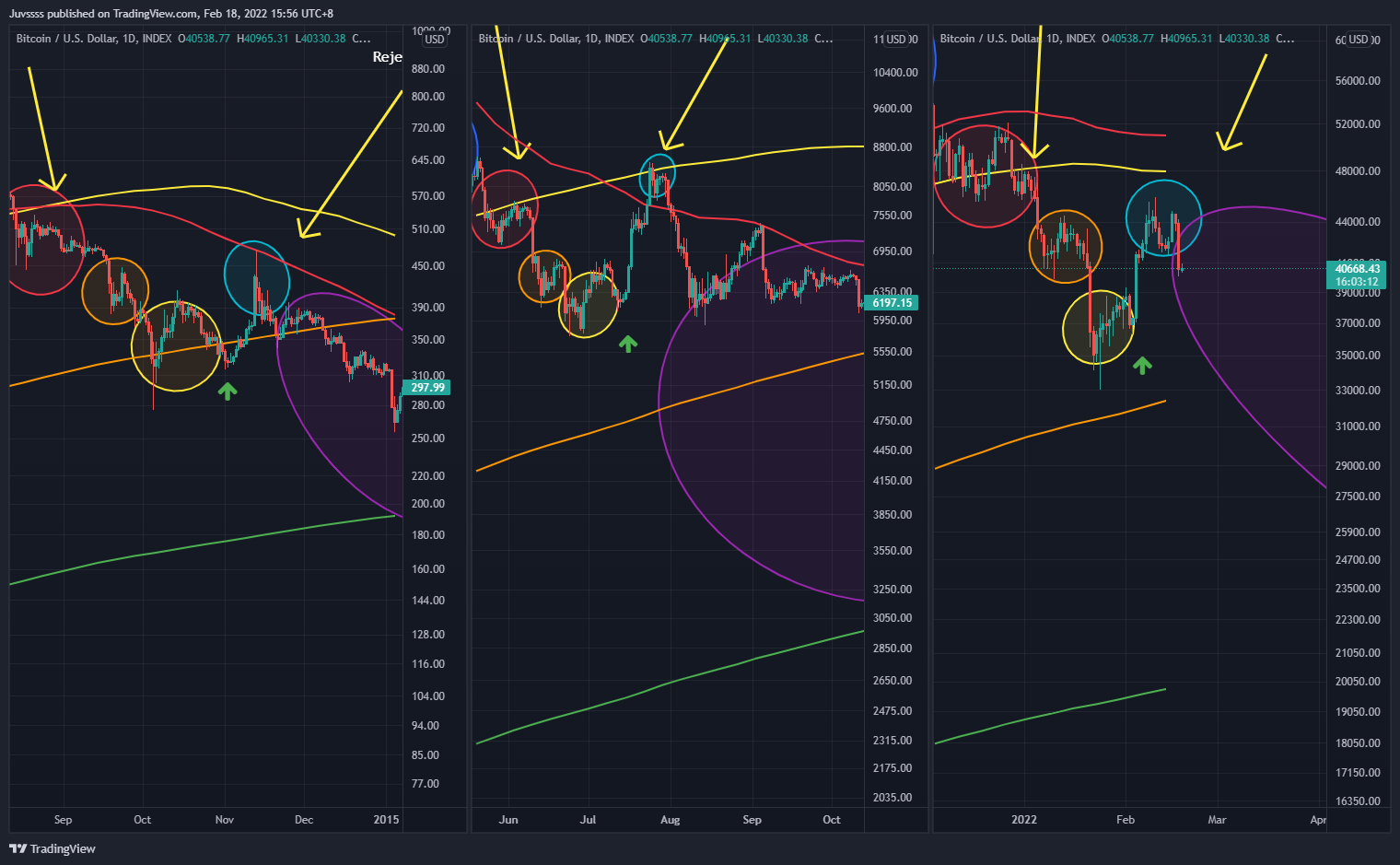The height and width of the screenshot is (865, 1400).
Task: Click the 6197.15 current price label
Action: (x=892, y=303)
